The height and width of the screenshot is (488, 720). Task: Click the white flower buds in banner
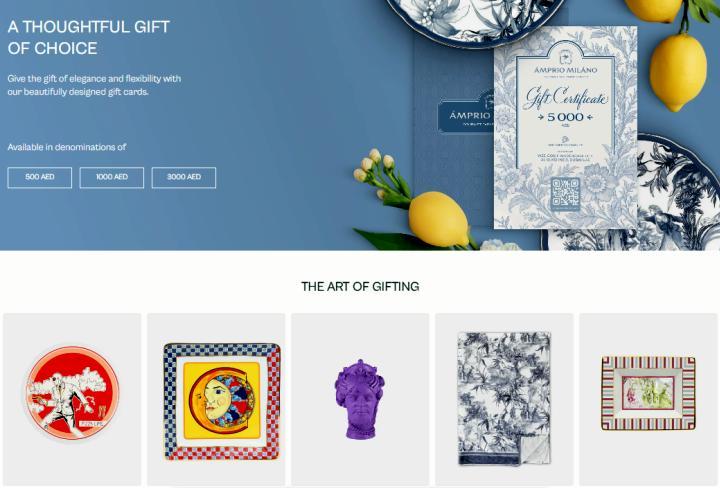374,168
